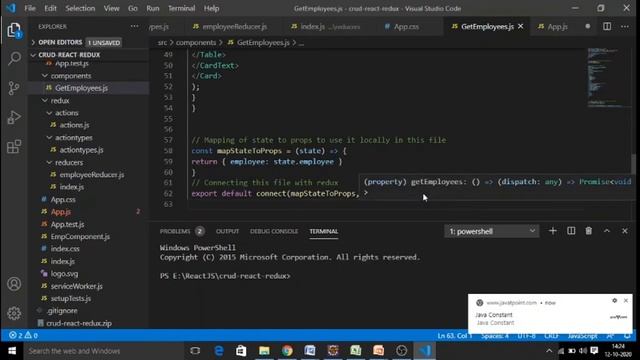This screenshot has width=640, height=360.
Task: Open actions.js in the file tree
Action: (x=74, y=125)
